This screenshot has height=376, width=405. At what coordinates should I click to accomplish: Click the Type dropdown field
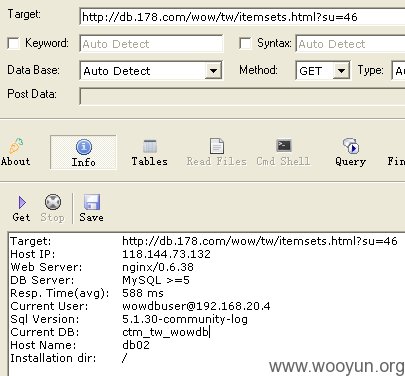coord(398,71)
